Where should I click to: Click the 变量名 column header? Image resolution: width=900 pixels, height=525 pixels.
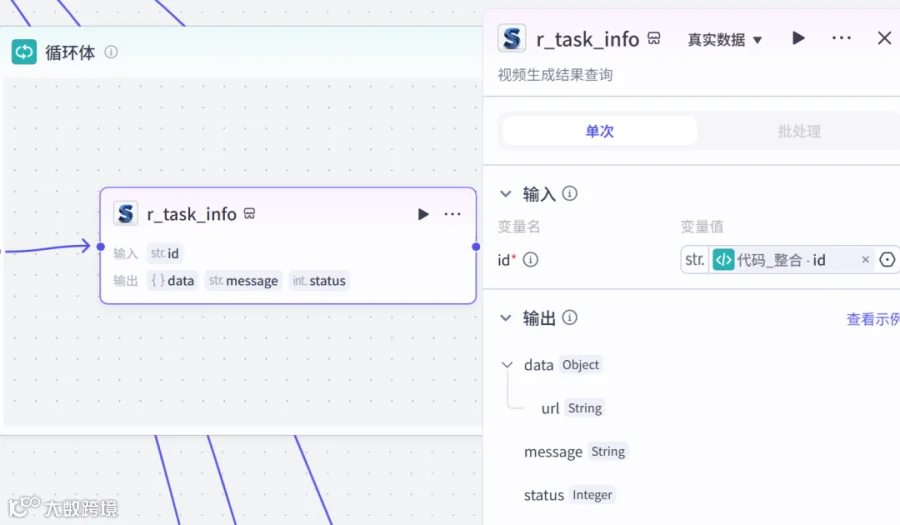519,227
